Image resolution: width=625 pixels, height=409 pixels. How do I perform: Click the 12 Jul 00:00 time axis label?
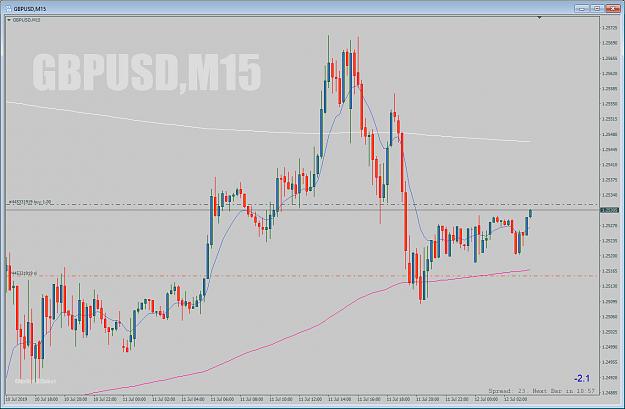pos(486,399)
